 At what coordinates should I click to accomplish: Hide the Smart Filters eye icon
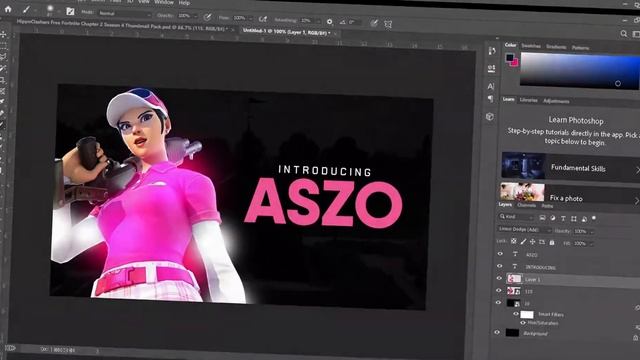tap(516, 314)
